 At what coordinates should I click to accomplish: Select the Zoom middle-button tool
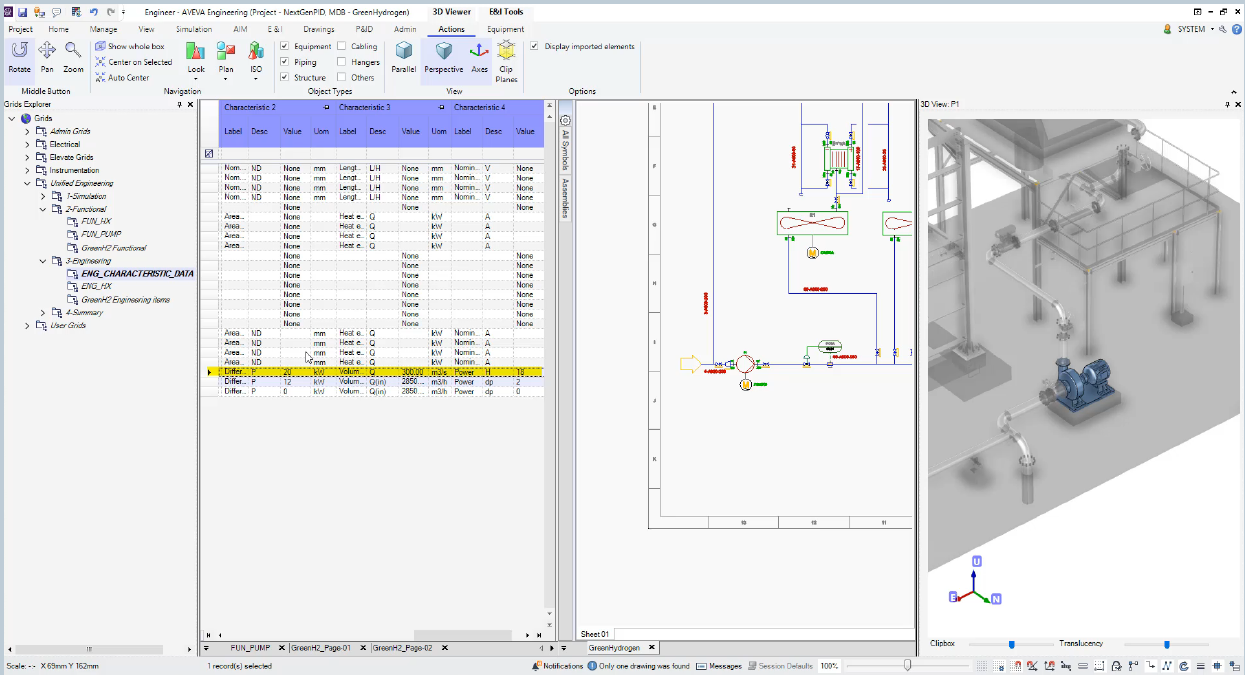(x=73, y=57)
